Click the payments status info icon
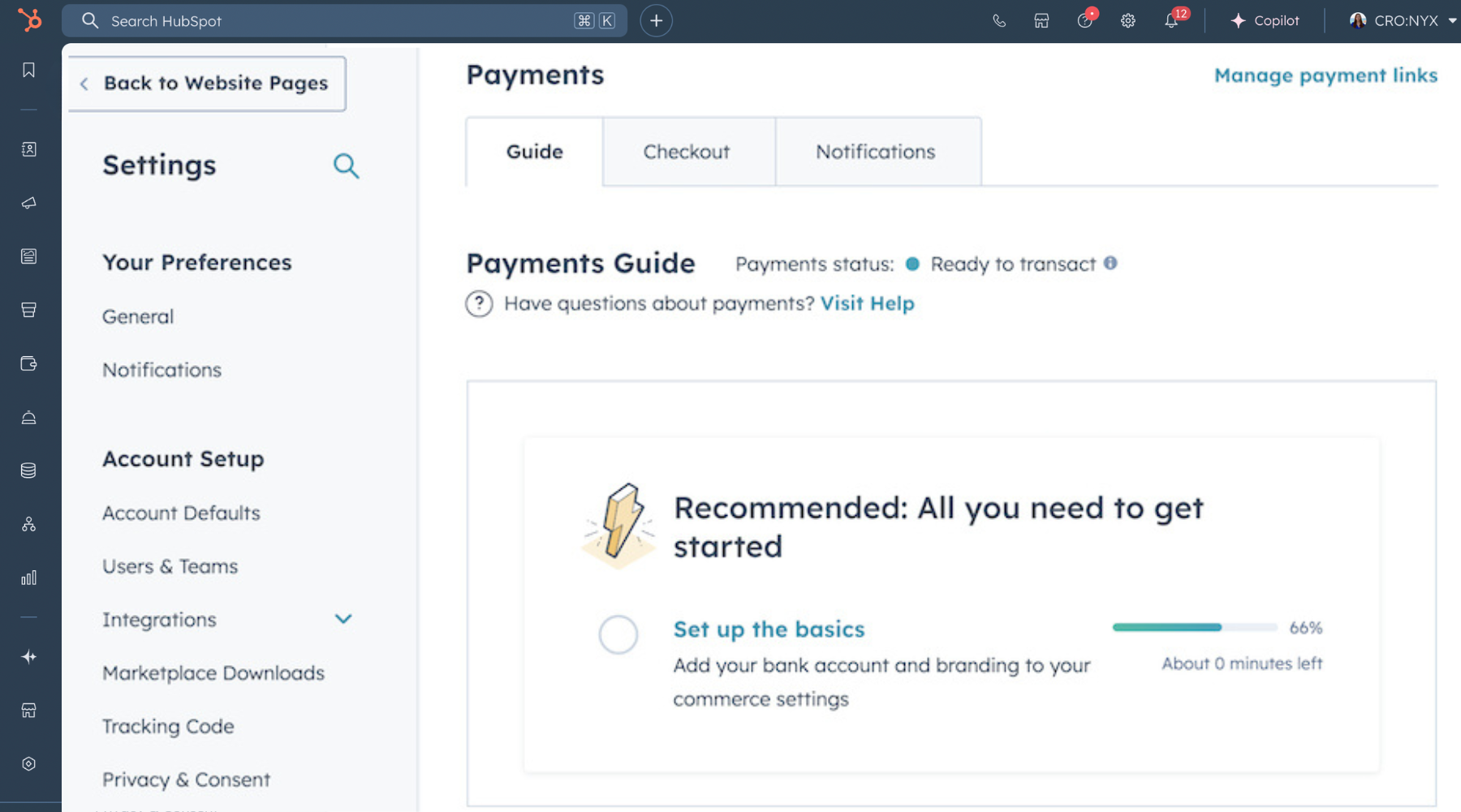Screen dimensions: 1461x812 [x=1110, y=263]
